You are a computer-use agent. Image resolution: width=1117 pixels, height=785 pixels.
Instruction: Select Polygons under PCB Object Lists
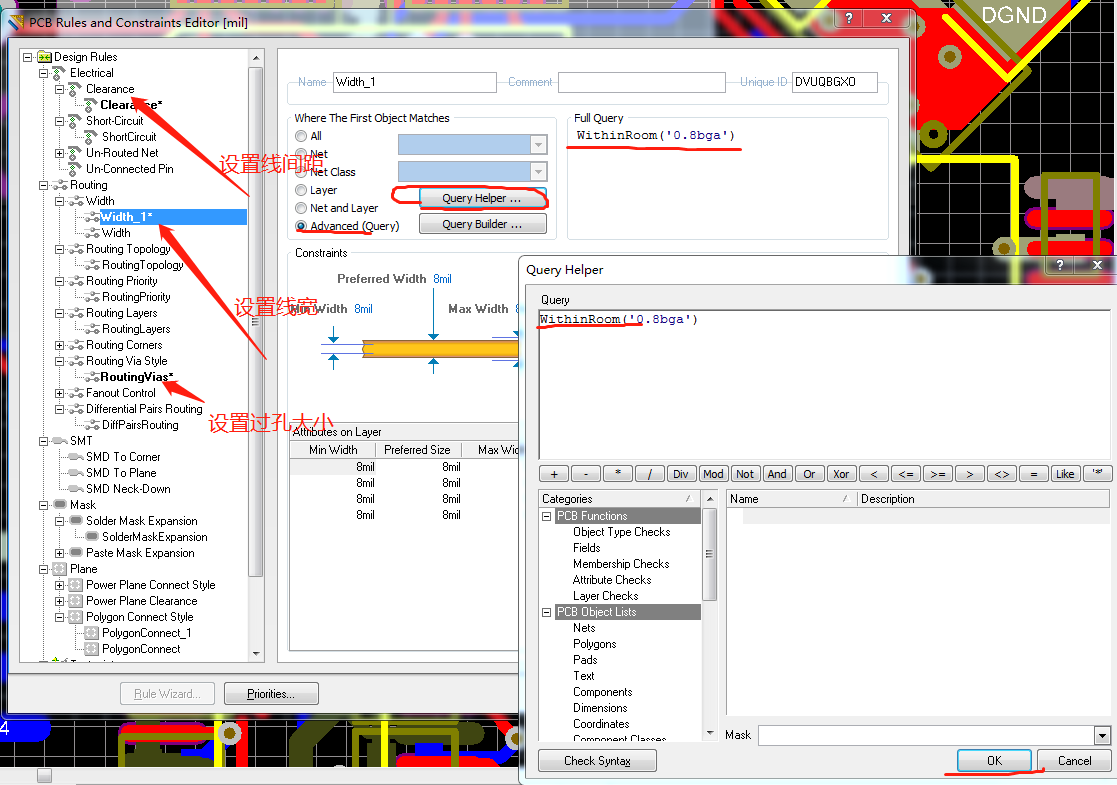[x=595, y=644]
